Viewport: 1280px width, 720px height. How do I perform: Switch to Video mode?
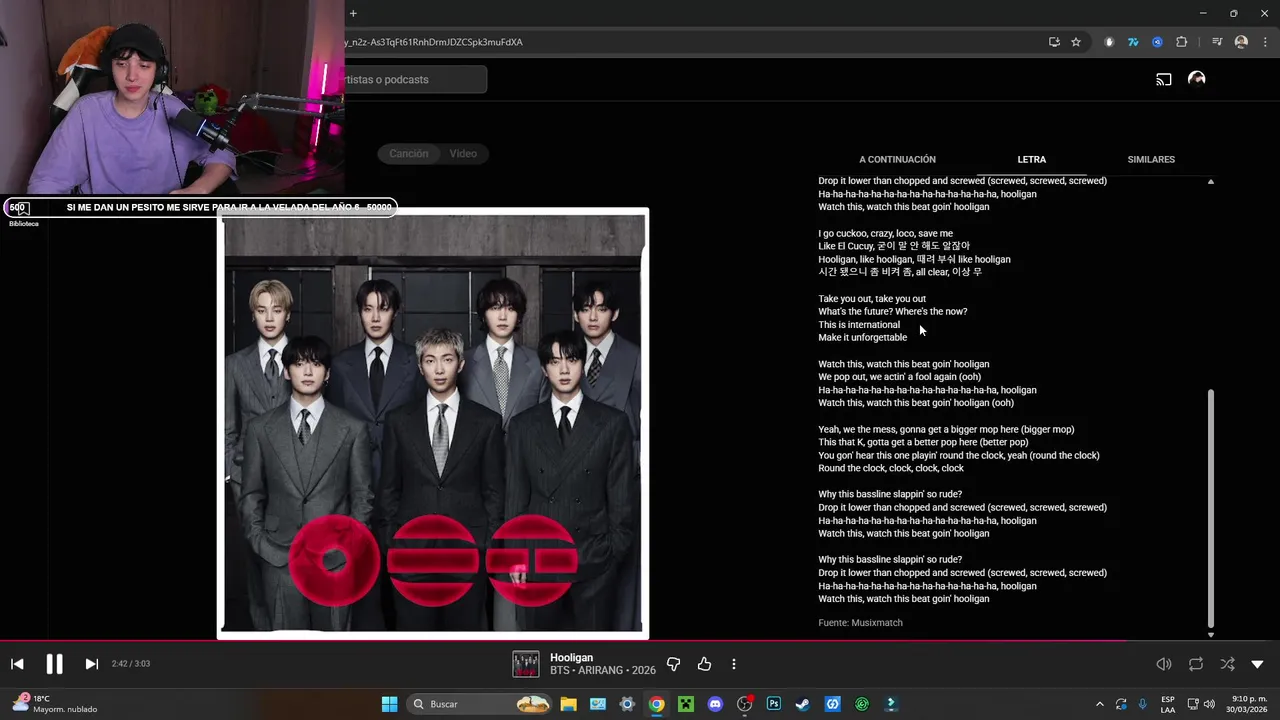[463, 153]
